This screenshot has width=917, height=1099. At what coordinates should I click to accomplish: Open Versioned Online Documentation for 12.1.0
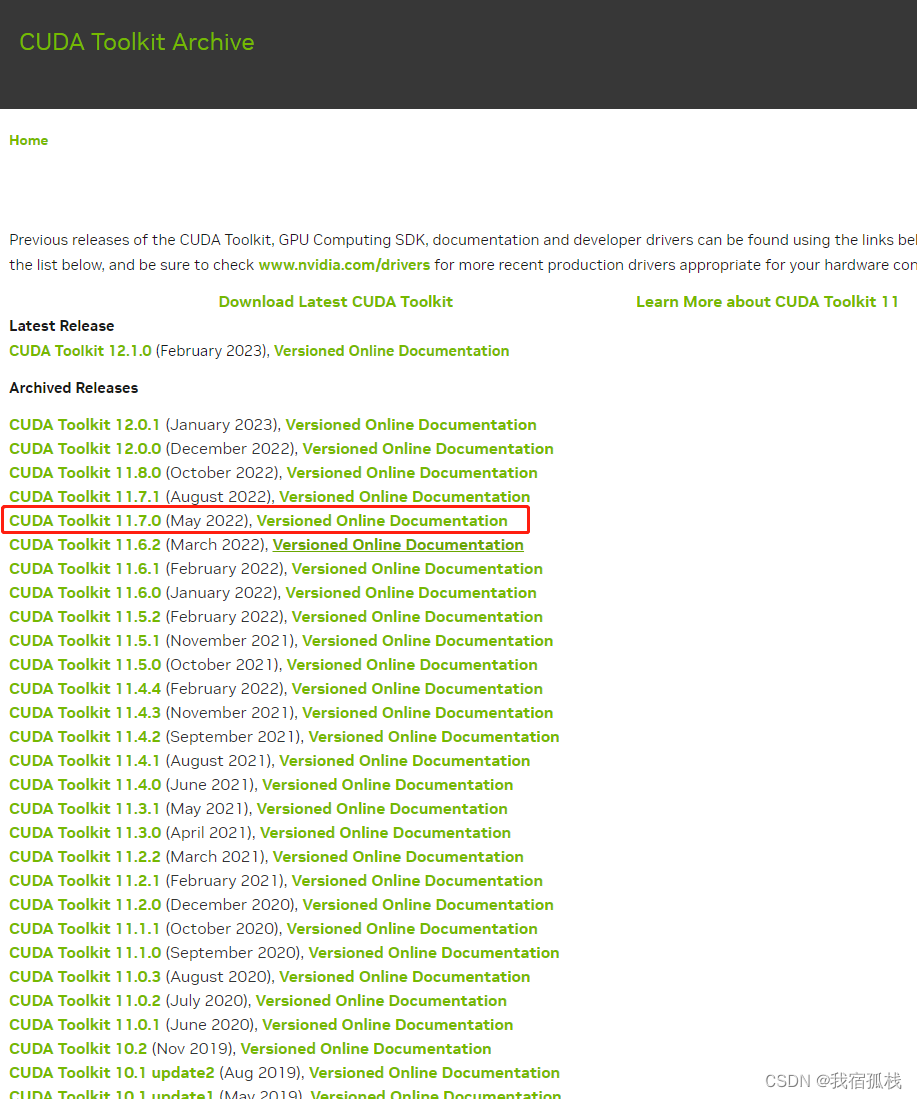[x=391, y=350]
